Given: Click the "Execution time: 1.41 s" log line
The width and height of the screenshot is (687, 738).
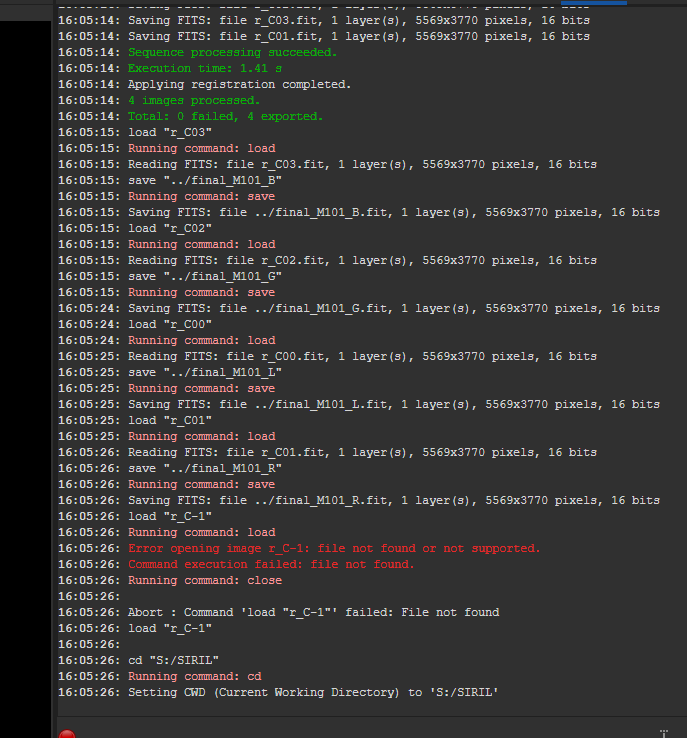Looking at the screenshot, I should [x=204, y=68].
